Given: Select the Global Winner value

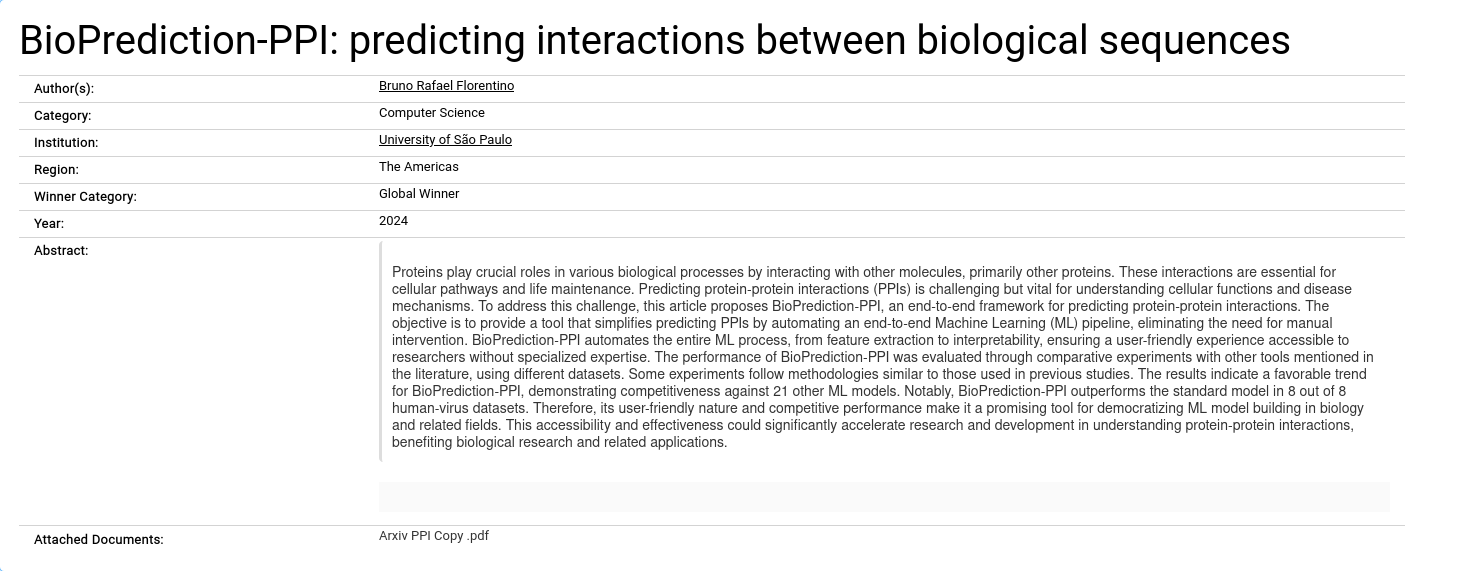Looking at the screenshot, I should 419,194.
